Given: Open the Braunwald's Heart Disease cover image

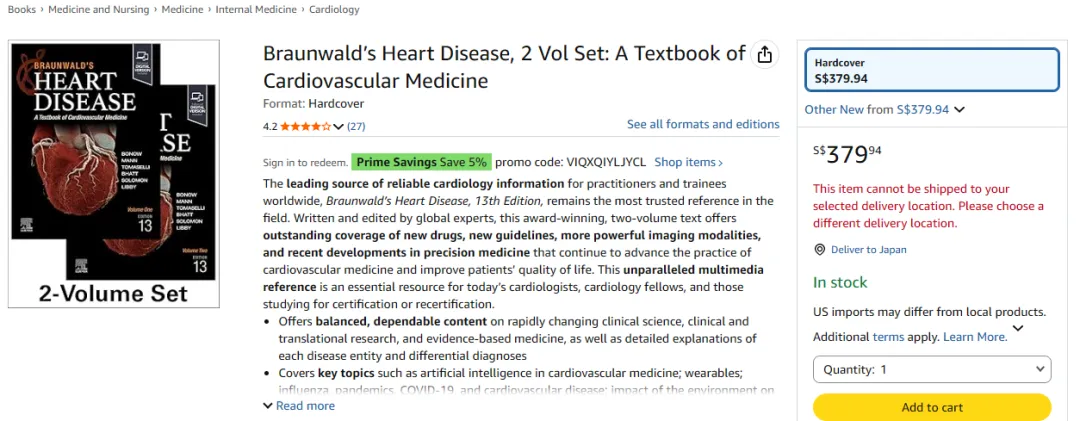Looking at the screenshot, I should (x=114, y=174).
